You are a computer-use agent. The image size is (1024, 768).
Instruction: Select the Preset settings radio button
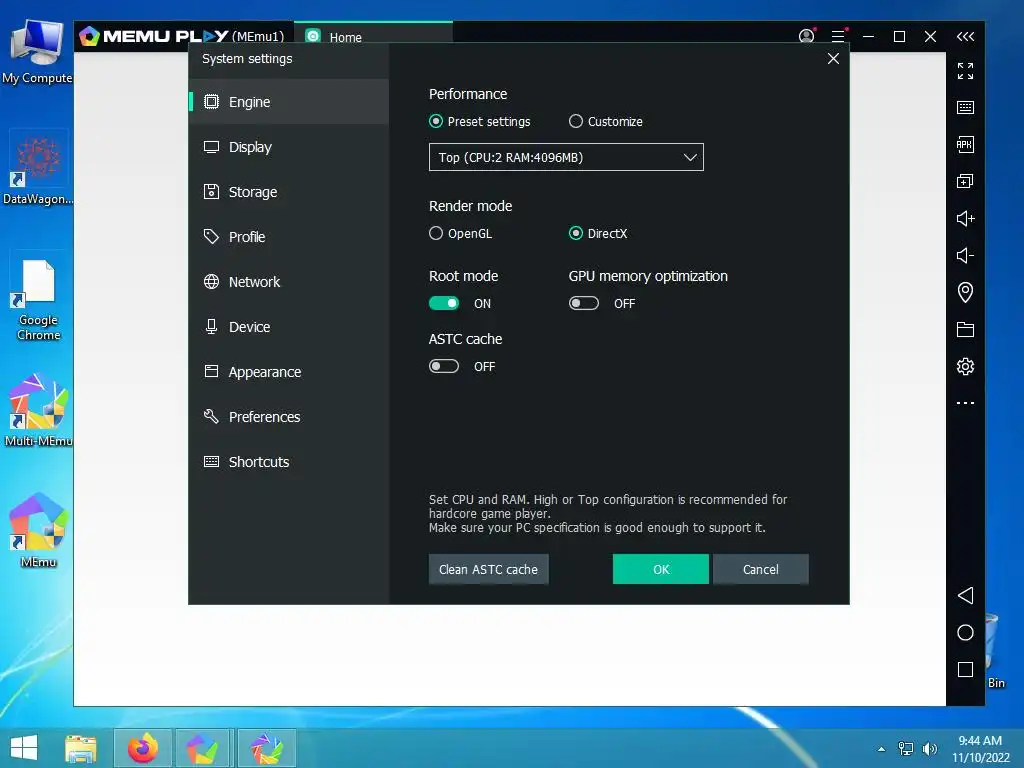[x=436, y=121]
